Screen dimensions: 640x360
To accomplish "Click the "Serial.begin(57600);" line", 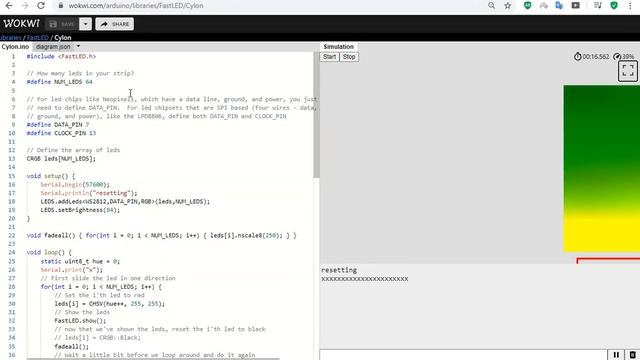I will pyautogui.click(x=75, y=184).
